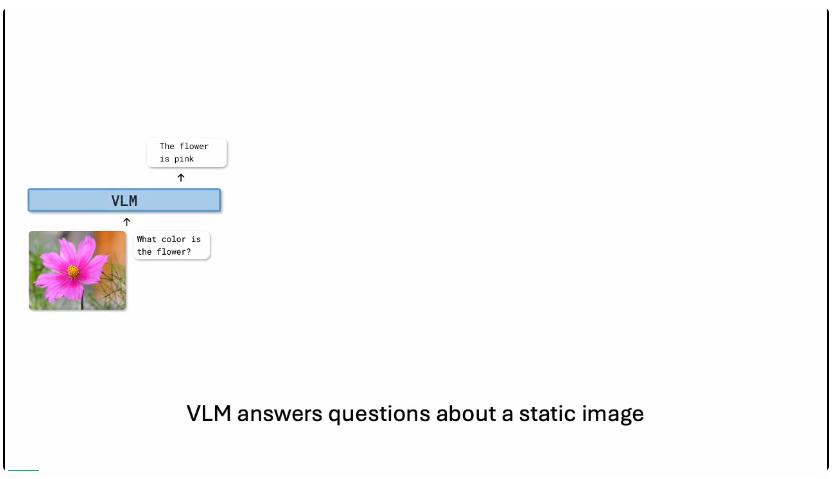Select the 'What color is the flower?' bubble

[x=172, y=246]
